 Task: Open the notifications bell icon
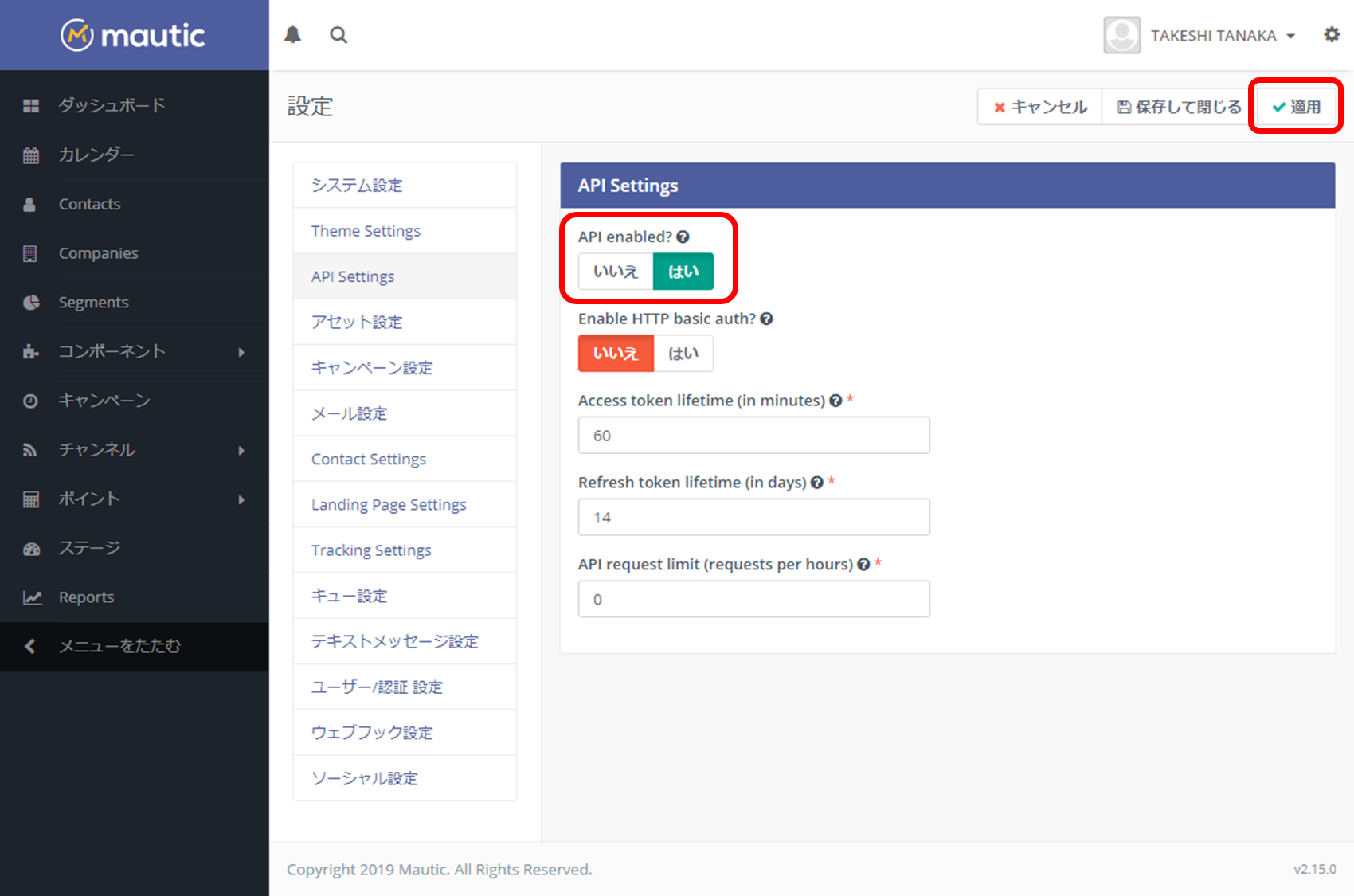(293, 35)
